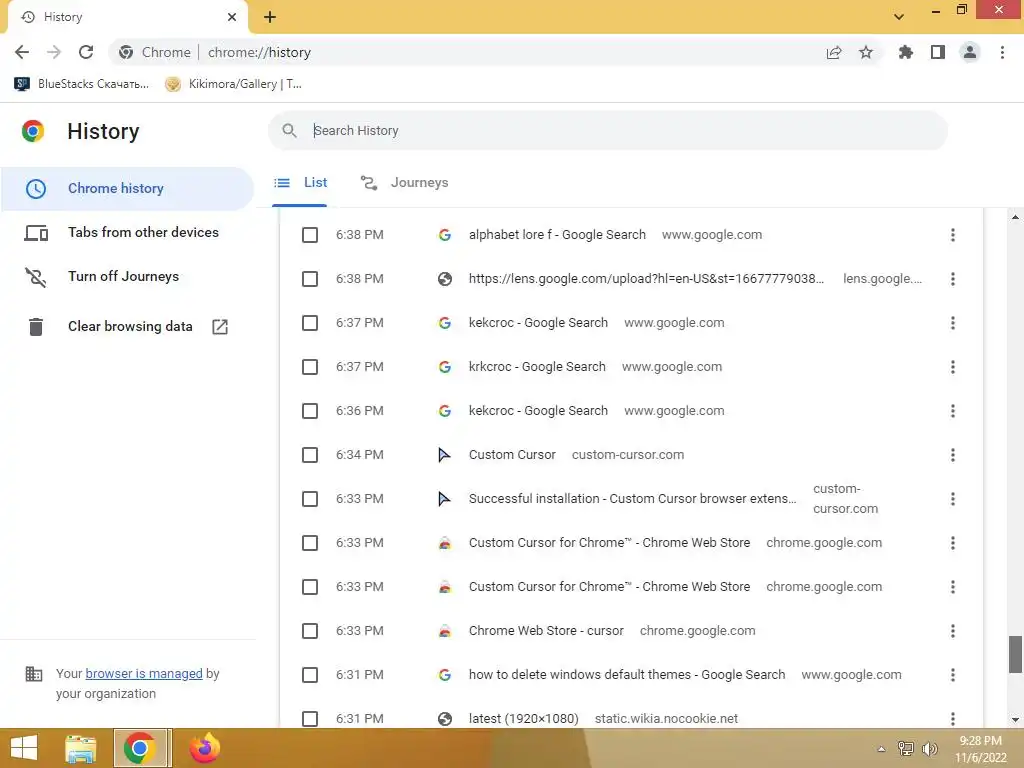This screenshot has width=1024, height=768.
Task: Click the browser forward arrow
Action: pyautogui.click(x=54, y=52)
